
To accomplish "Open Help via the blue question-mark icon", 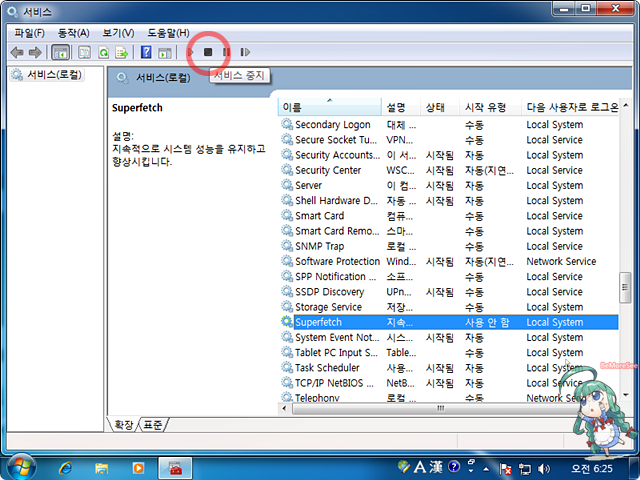I will [146, 52].
